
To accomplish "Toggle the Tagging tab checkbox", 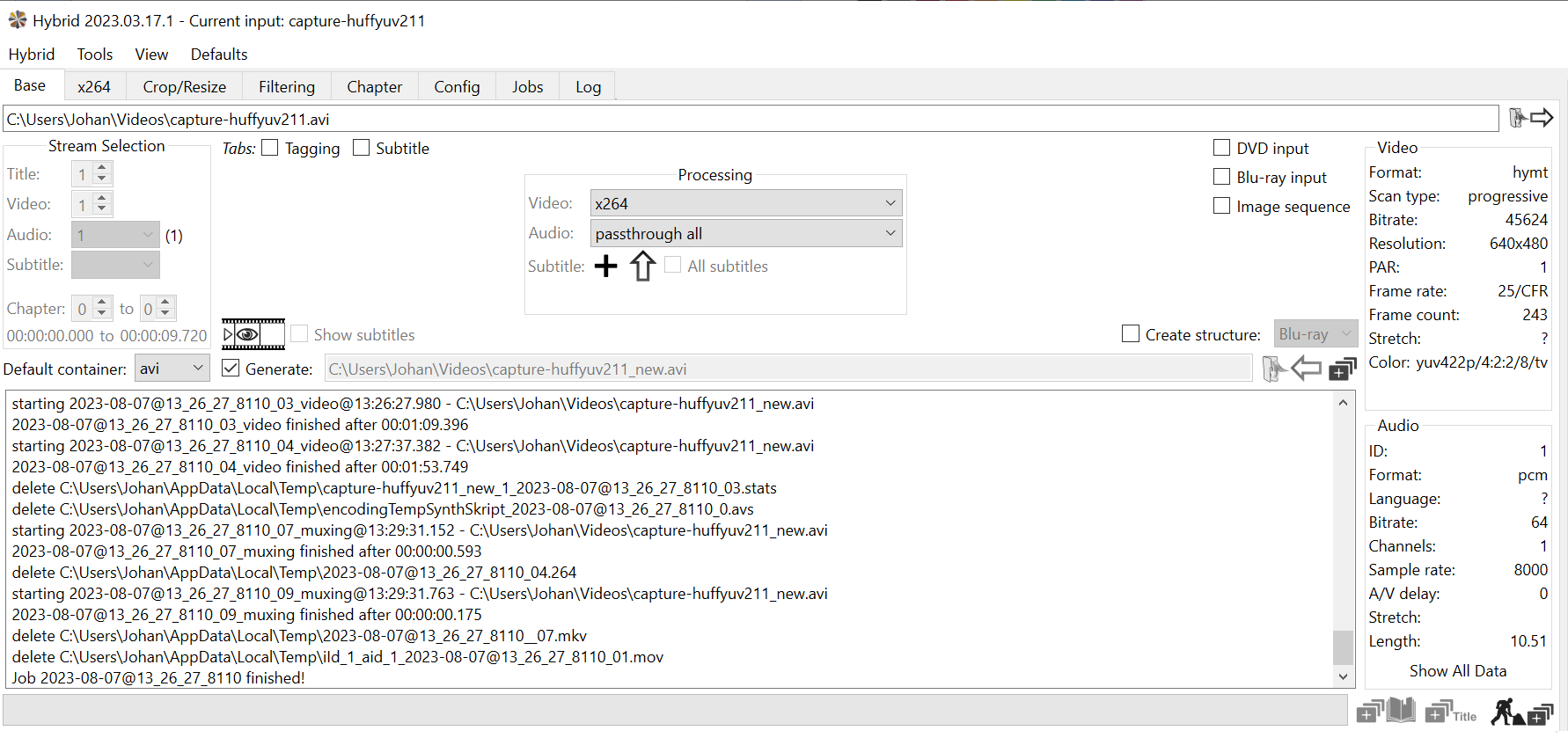I will pos(270,148).
